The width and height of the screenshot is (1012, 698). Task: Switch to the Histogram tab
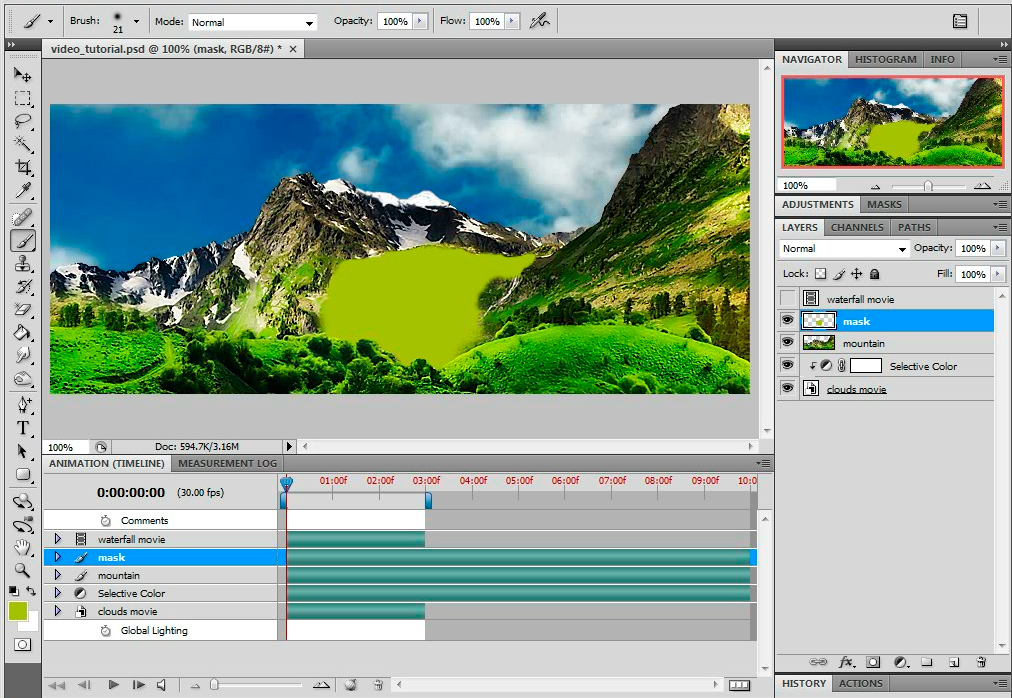[886, 59]
